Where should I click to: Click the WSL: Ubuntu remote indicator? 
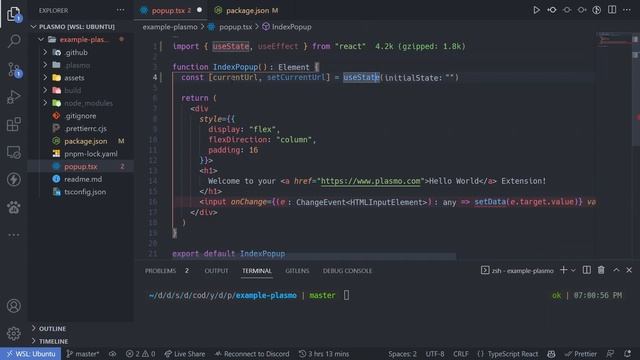[x=31, y=353]
